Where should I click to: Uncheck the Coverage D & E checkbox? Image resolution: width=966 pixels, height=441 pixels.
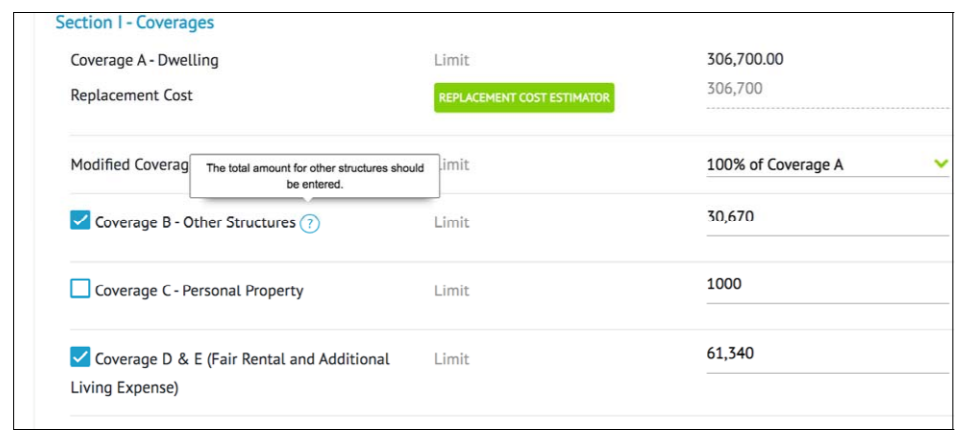pos(80,357)
